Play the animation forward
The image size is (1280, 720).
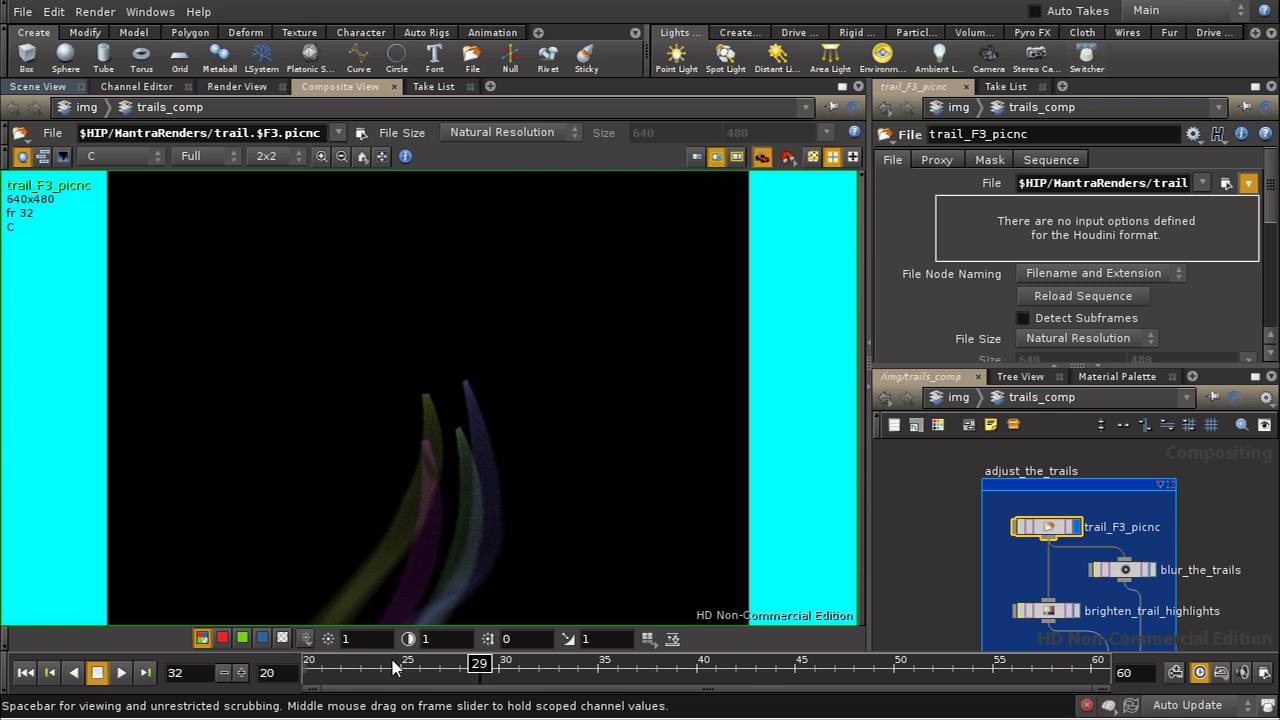122,673
